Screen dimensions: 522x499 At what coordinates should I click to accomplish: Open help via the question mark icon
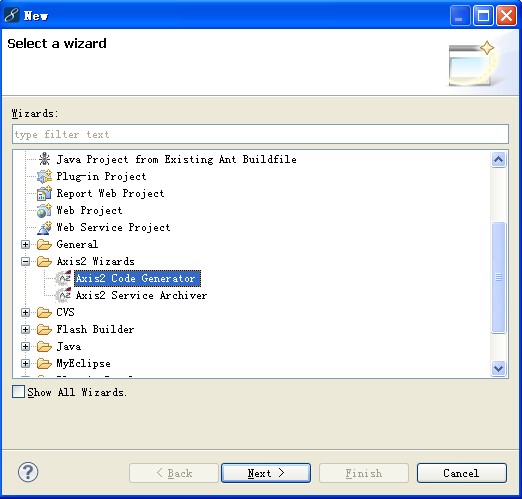point(28,472)
